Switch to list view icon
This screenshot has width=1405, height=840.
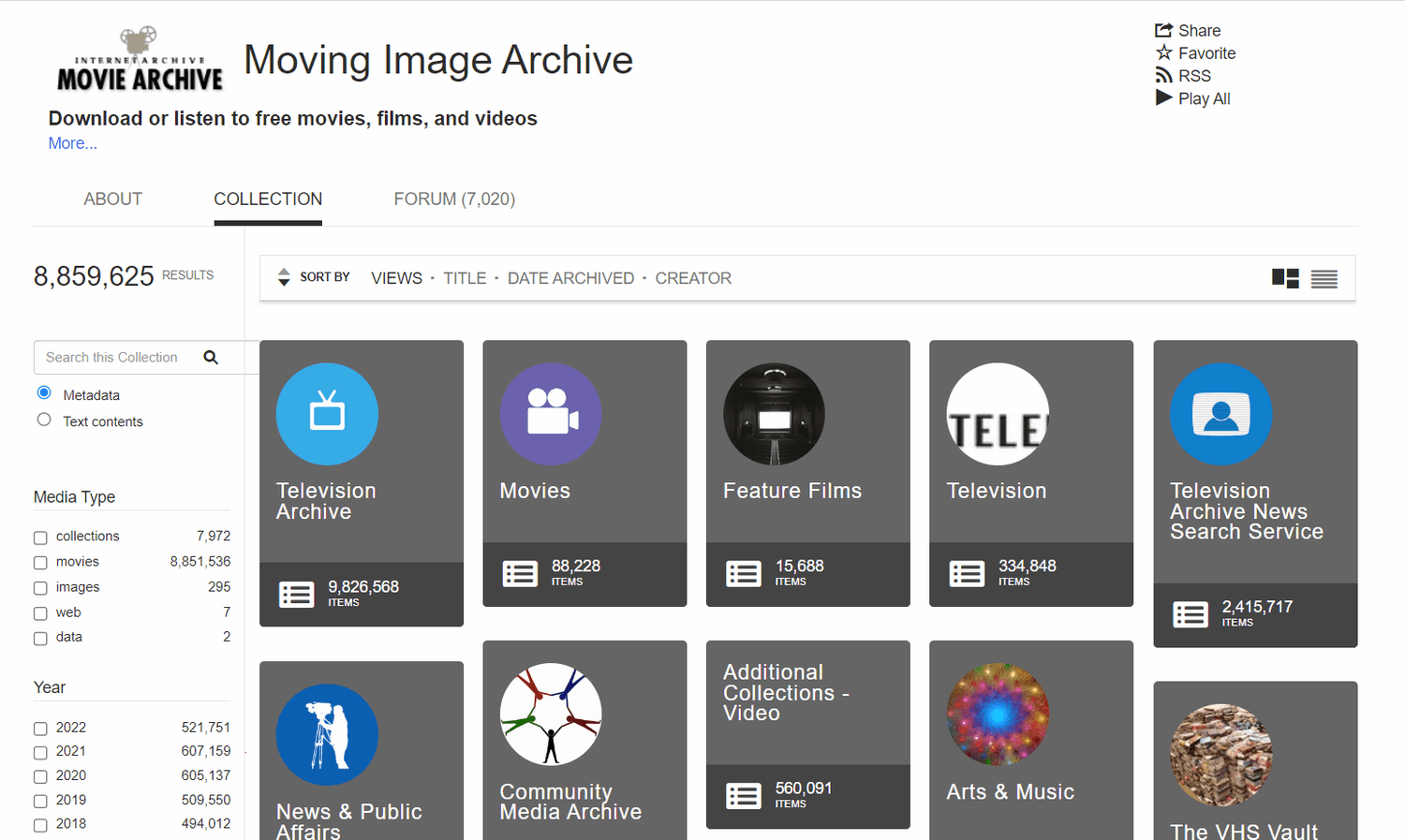coord(1324,278)
